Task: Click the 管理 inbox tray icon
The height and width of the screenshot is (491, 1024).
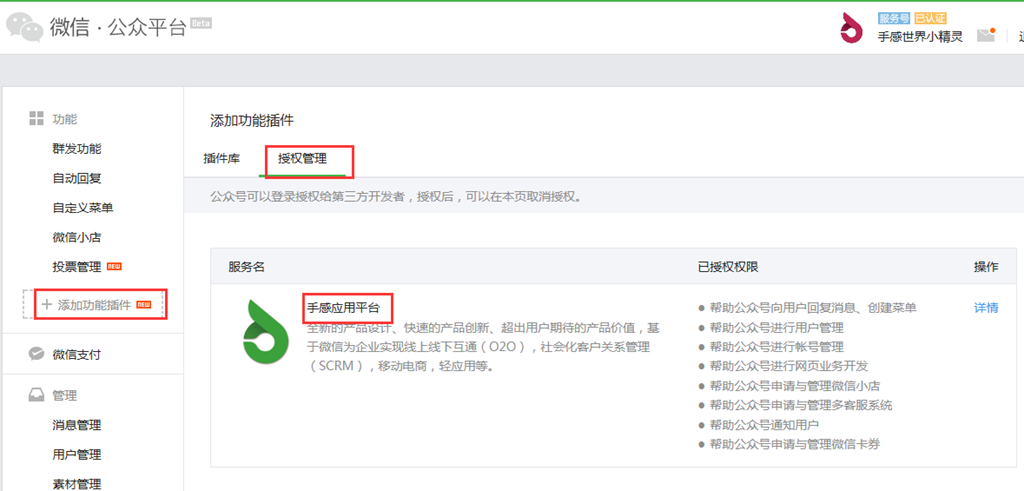Action: [37, 395]
